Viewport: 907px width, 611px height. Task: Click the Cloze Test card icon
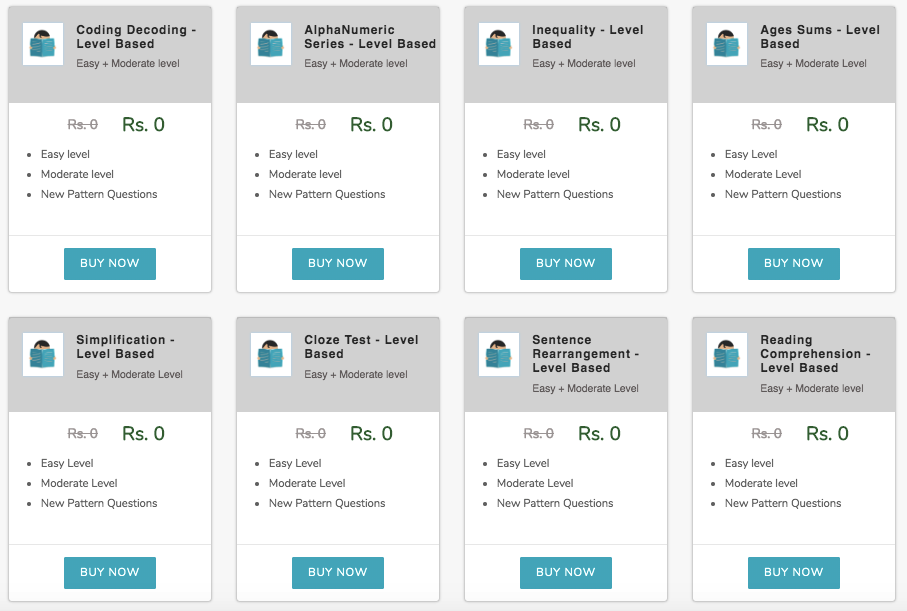[271, 354]
